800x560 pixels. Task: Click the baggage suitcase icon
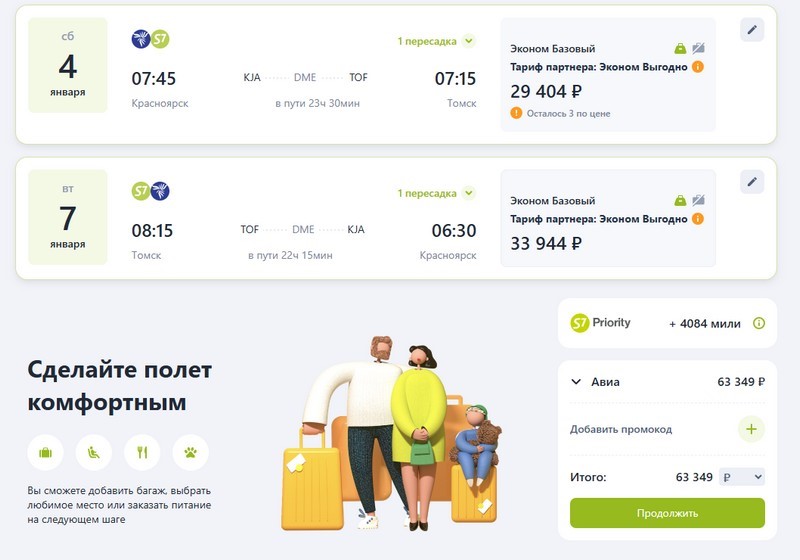[45, 452]
